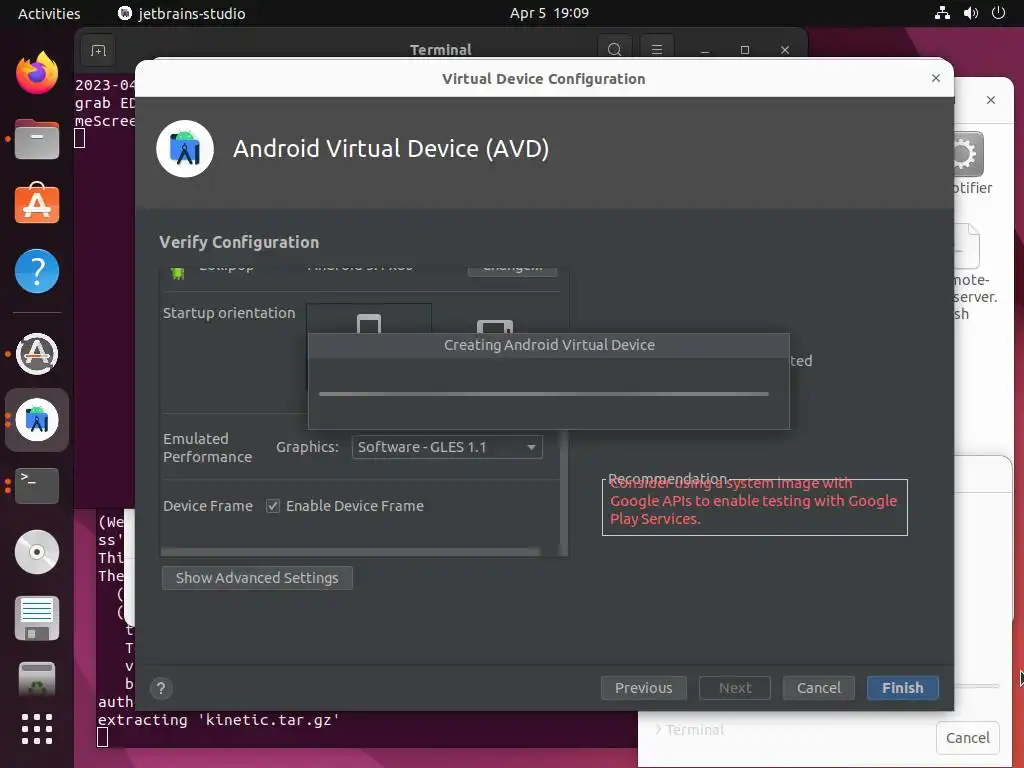Click the Creating Android Virtual Device title
Image resolution: width=1024 pixels, height=768 pixels.
tap(549, 345)
